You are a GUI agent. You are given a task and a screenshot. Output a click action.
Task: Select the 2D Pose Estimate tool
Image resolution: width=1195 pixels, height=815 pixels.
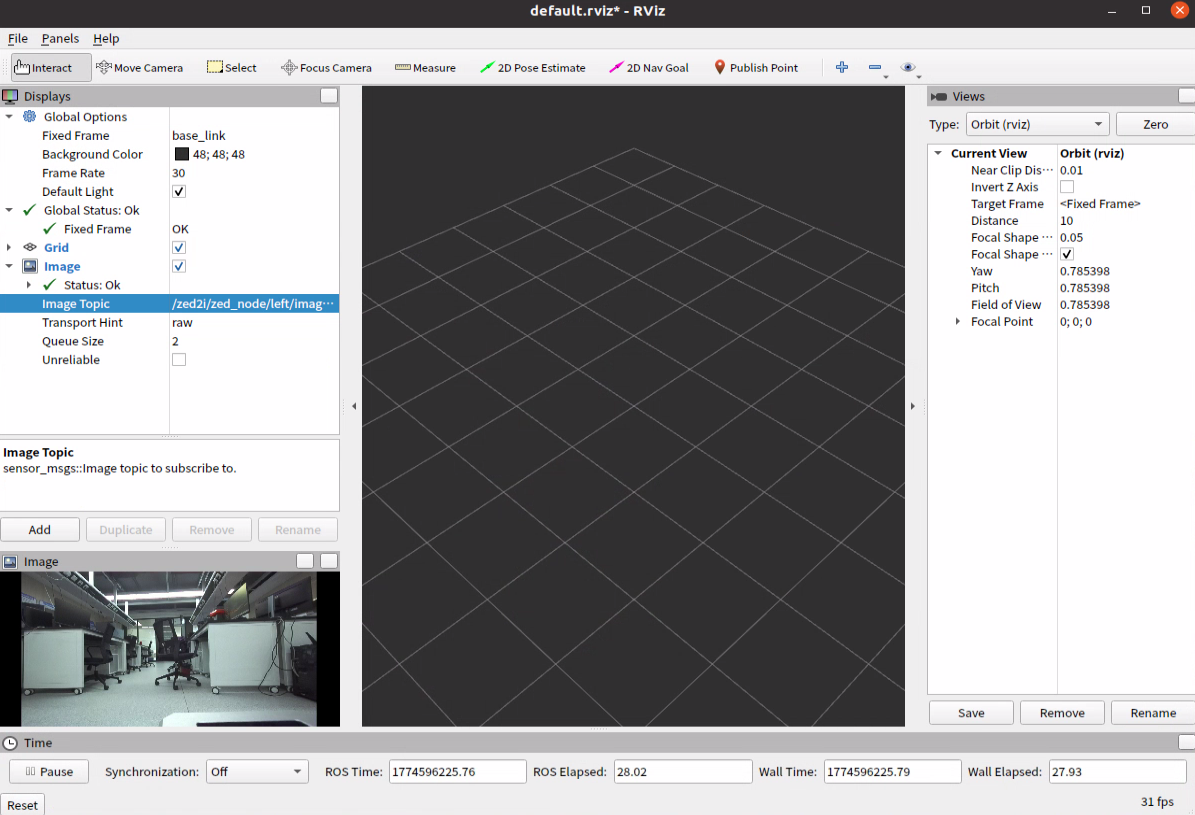[533, 67]
